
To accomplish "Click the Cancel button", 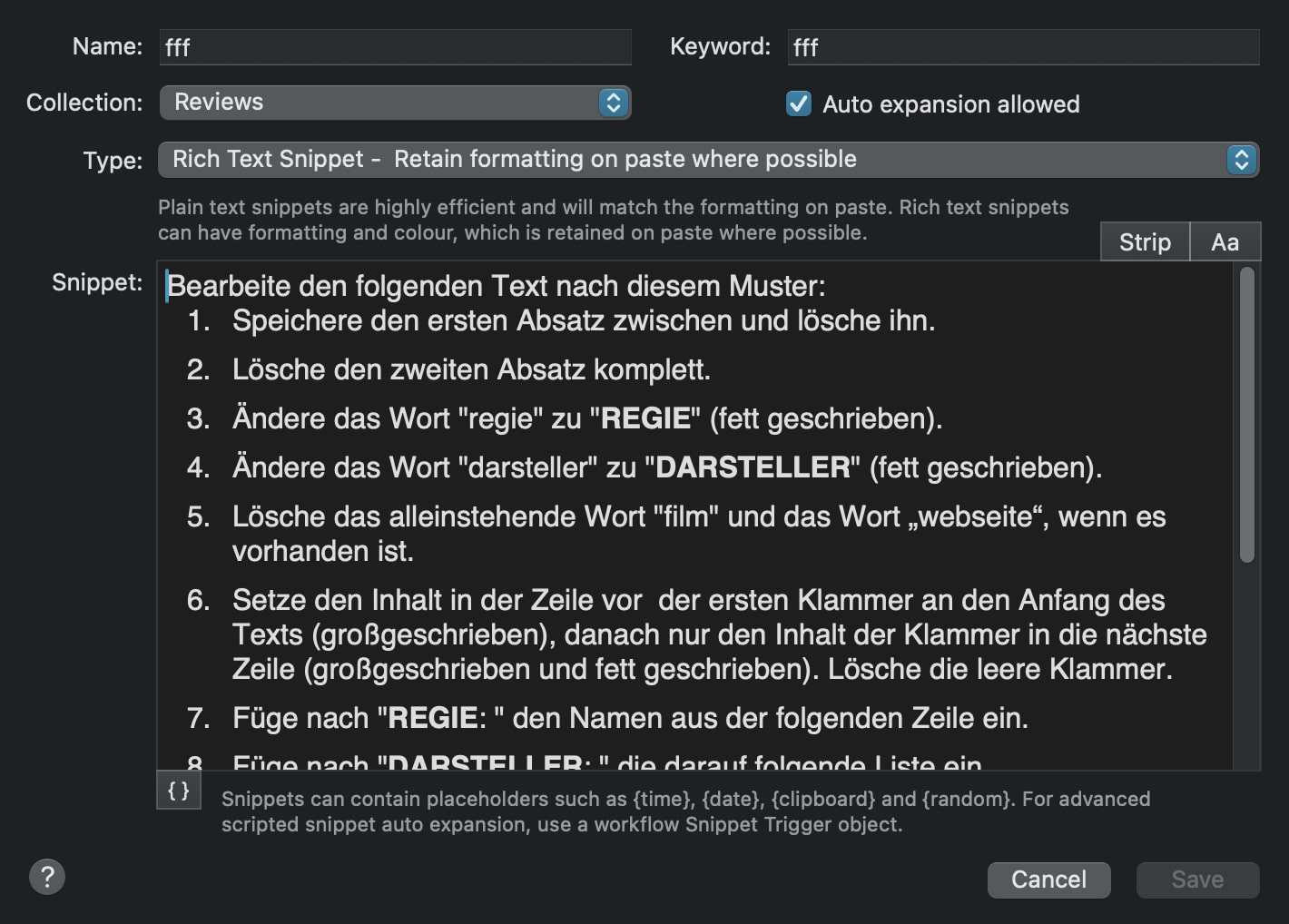I will click(x=1048, y=880).
